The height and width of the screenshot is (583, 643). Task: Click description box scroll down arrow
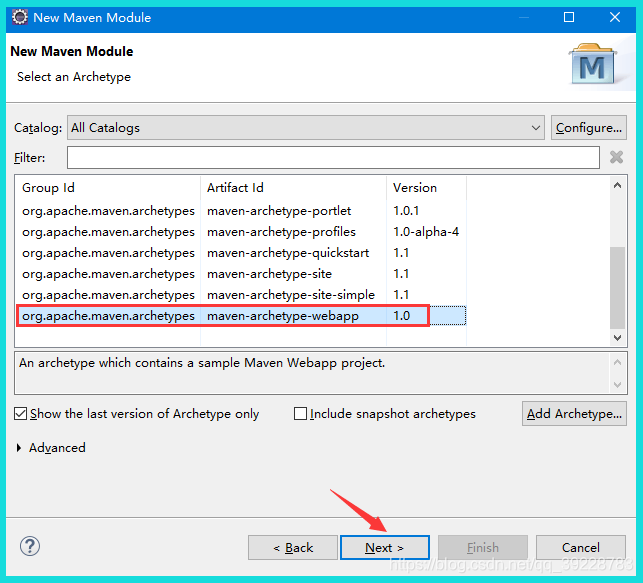[617, 385]
